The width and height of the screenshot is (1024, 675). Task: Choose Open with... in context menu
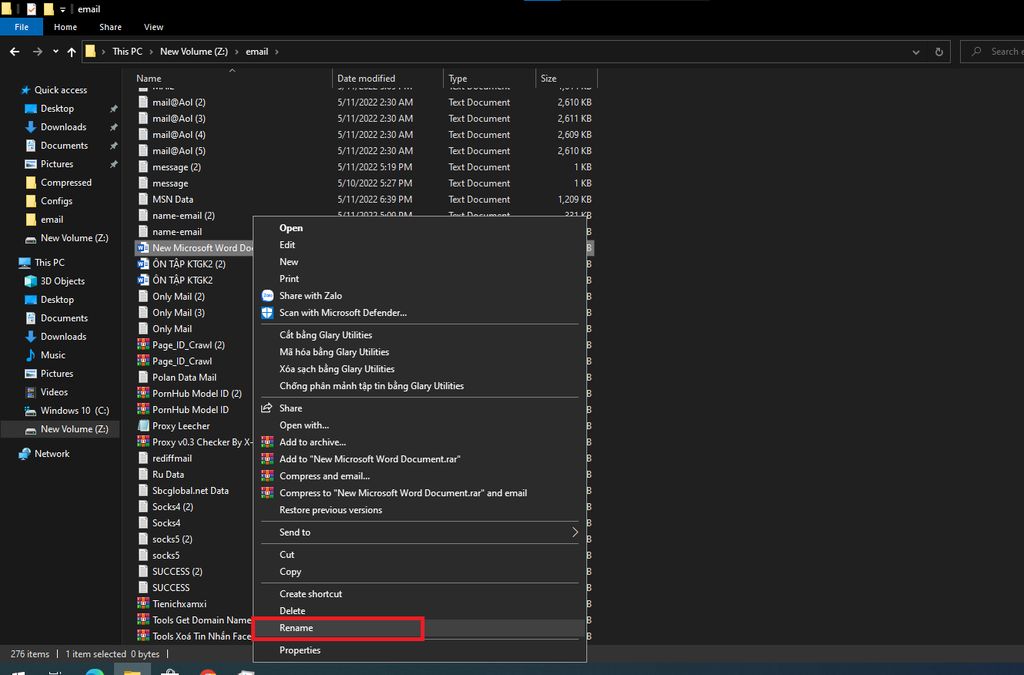[x=304, y=425]
